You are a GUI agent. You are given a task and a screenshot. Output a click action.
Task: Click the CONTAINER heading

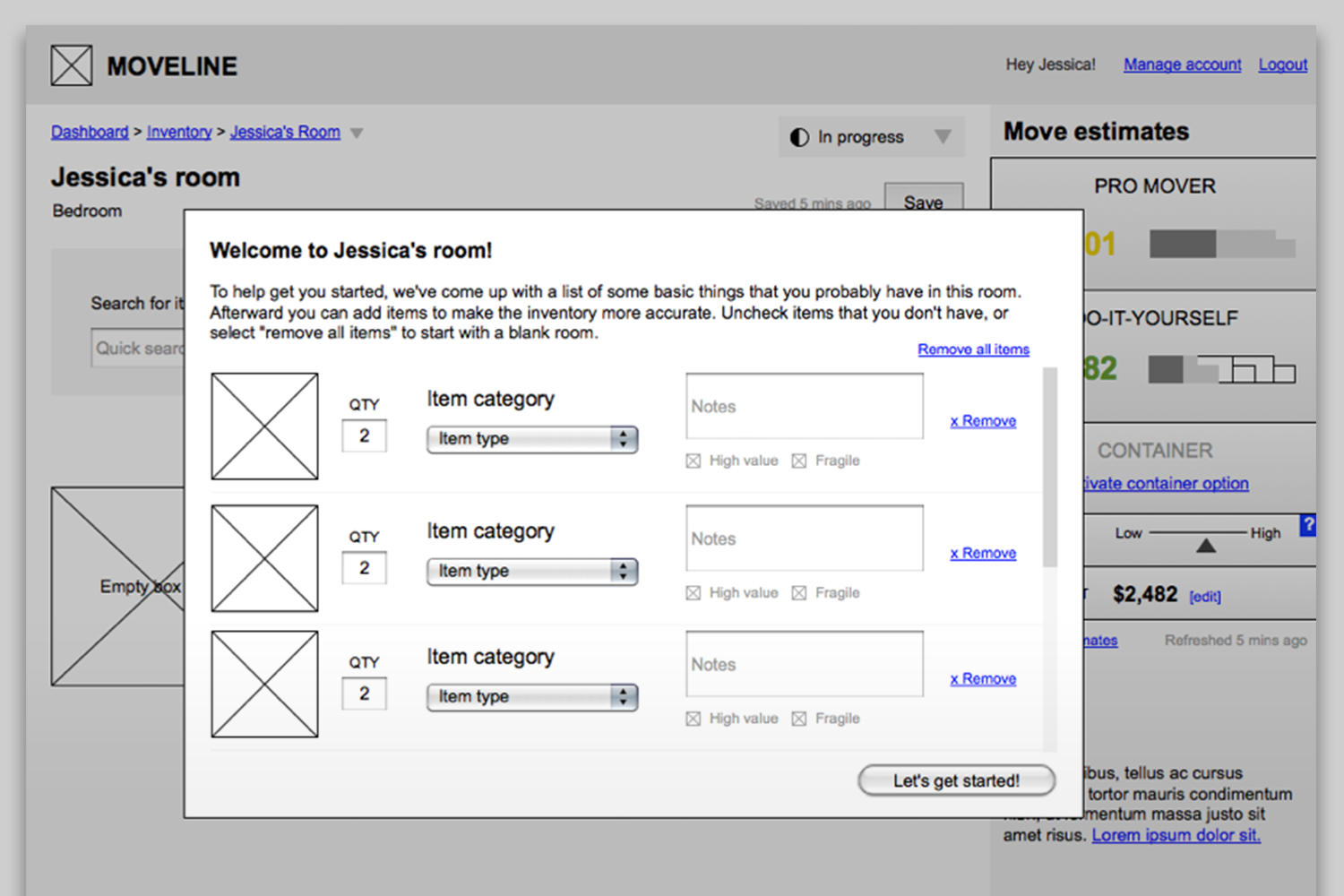tap(1155, 451)
